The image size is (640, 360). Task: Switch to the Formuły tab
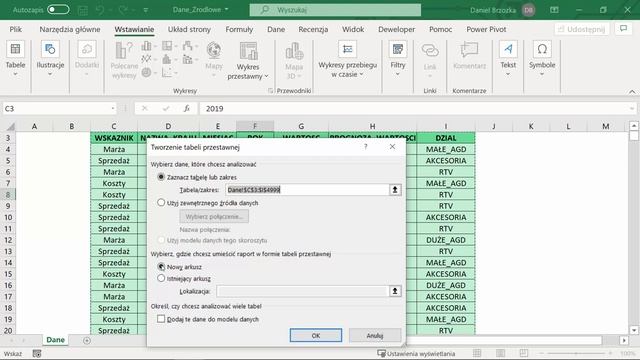[239, 29]
